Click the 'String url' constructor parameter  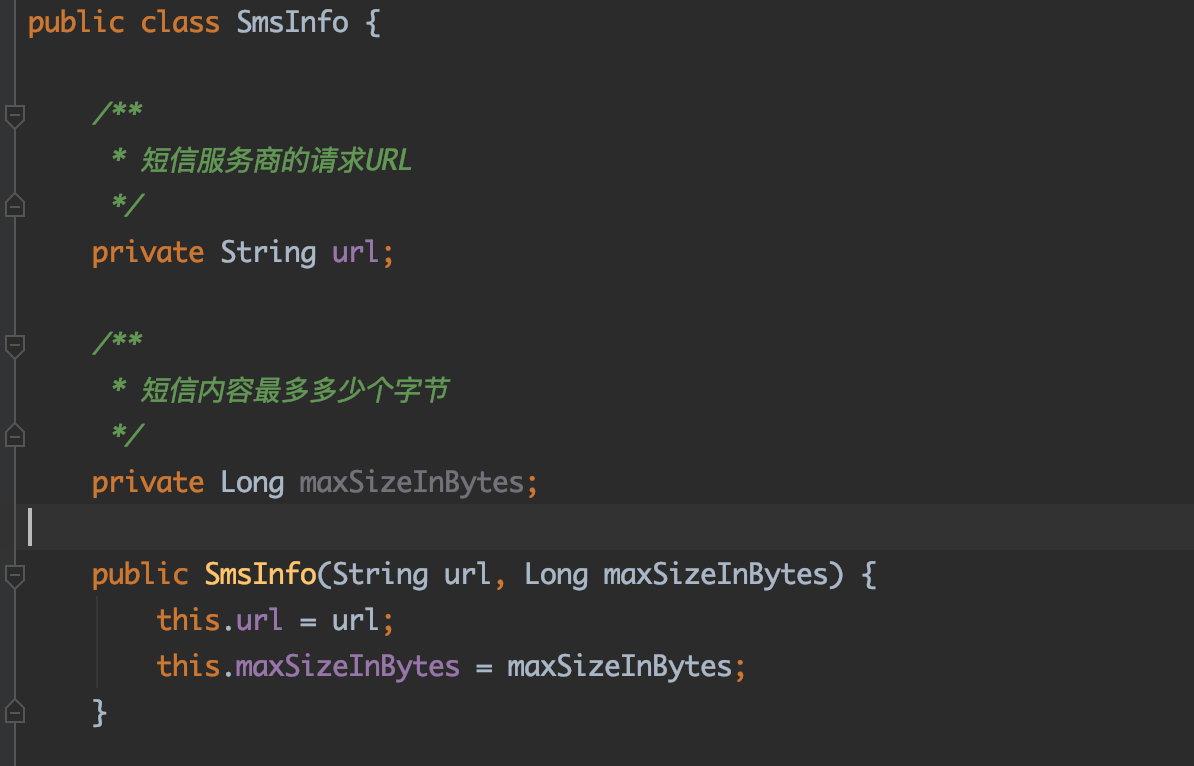410,574
